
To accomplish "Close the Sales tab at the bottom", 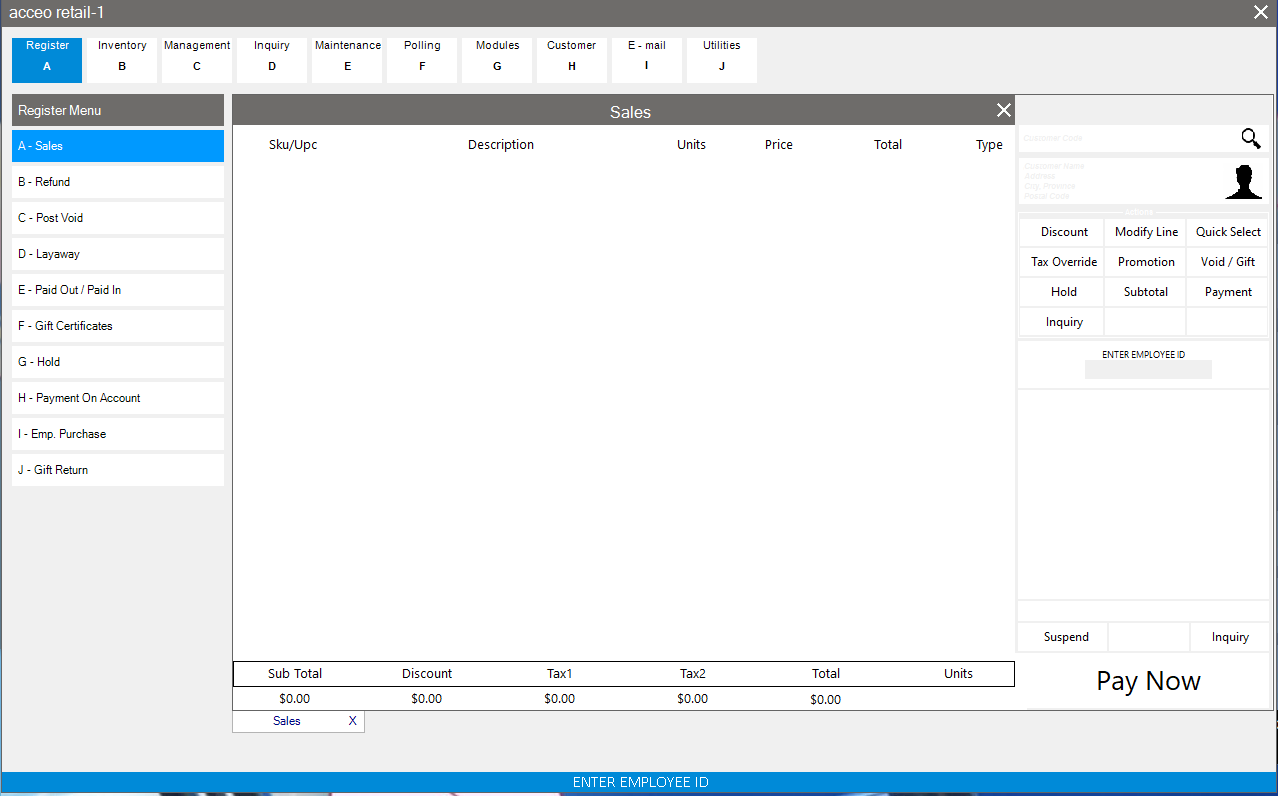I will [x=352, y=721].
